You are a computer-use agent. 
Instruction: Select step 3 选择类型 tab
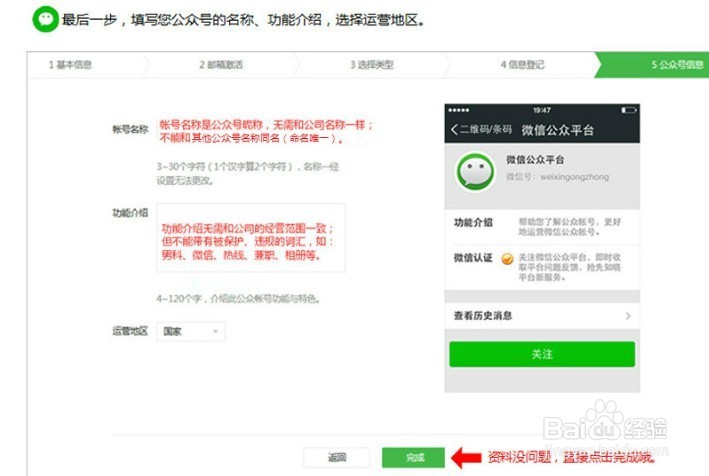click(x=372, y=65)
